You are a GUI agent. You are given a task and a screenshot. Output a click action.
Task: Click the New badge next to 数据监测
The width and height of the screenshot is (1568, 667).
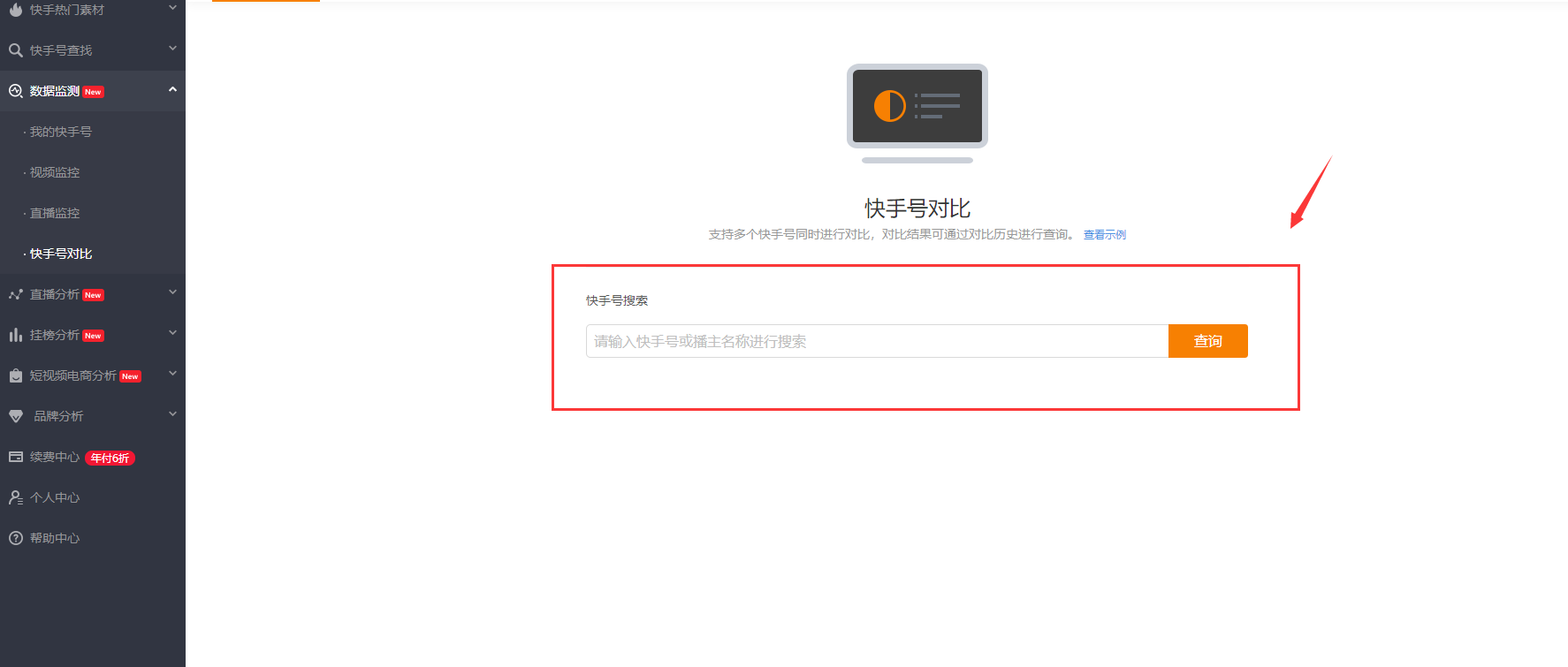(94, 92)
